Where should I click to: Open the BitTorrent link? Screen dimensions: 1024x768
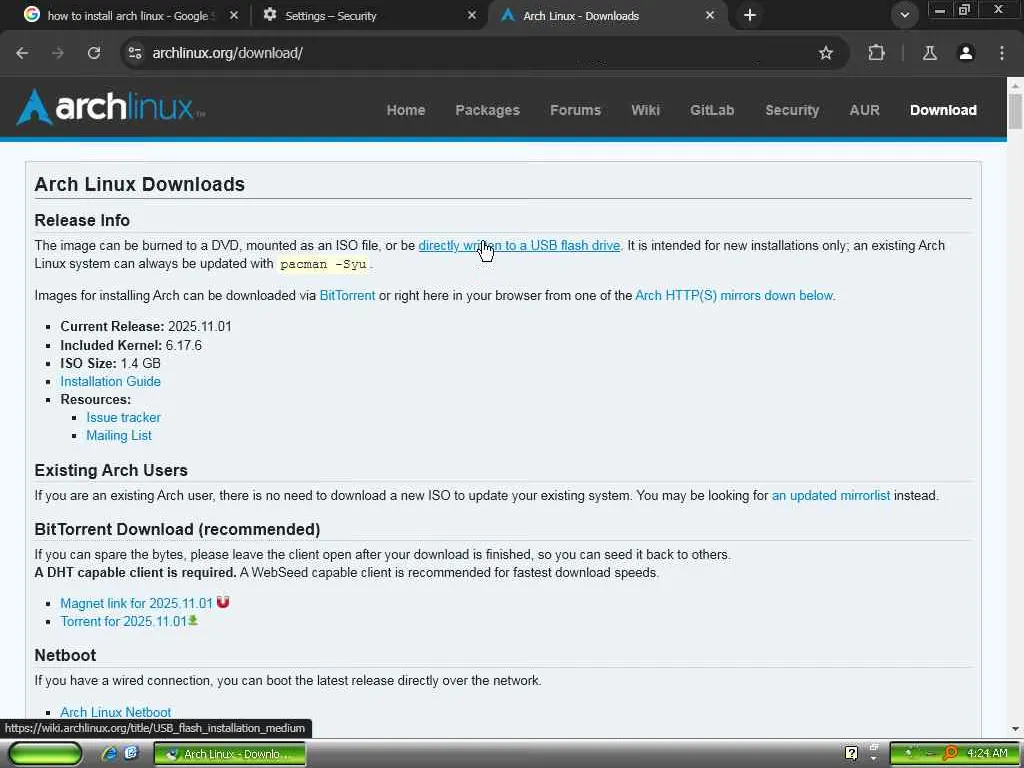pyautogui.click(x=347, y=295)
